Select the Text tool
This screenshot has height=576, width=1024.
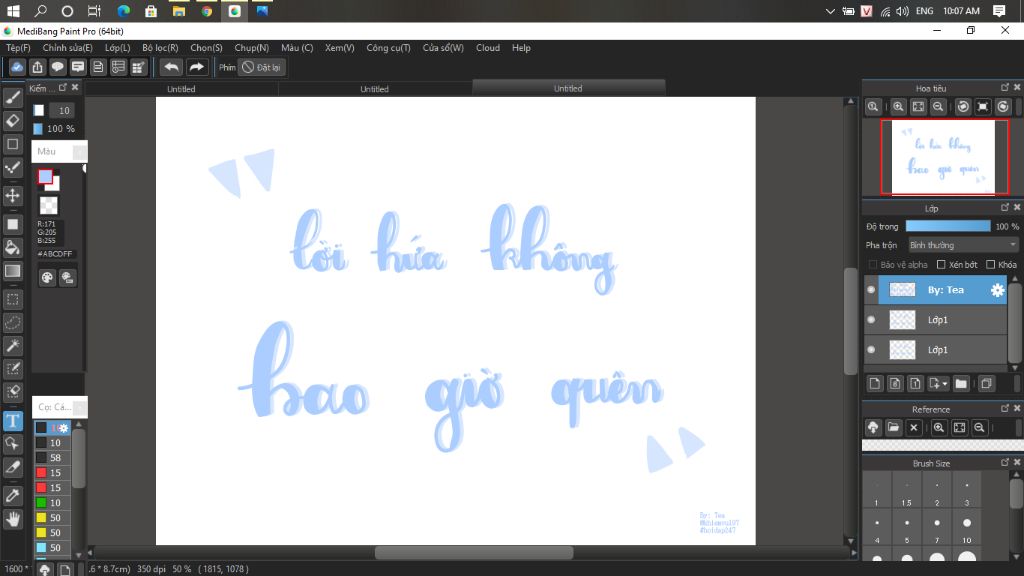click(12, 421)
